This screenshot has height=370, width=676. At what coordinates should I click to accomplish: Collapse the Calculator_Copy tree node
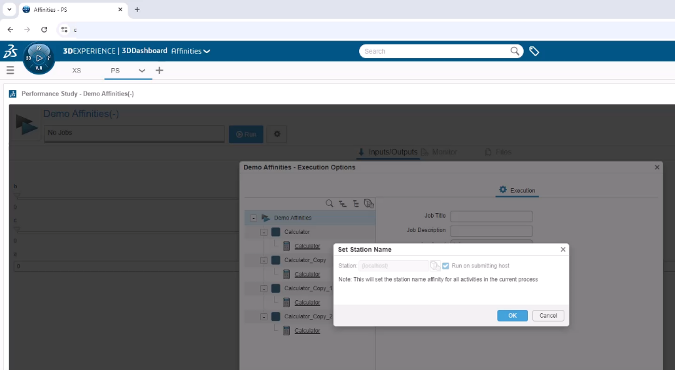(x=264, y=260)
